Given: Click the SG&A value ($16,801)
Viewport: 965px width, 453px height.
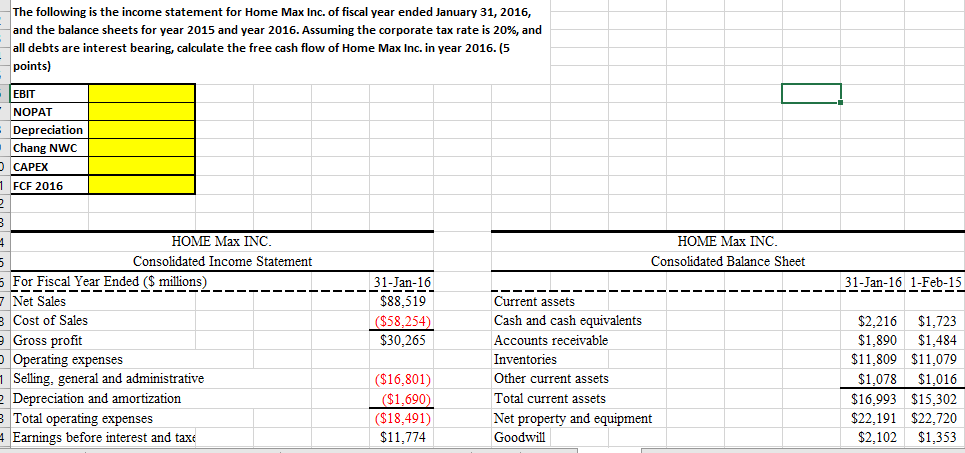Looking at the screenshot, I should (403, 379).
